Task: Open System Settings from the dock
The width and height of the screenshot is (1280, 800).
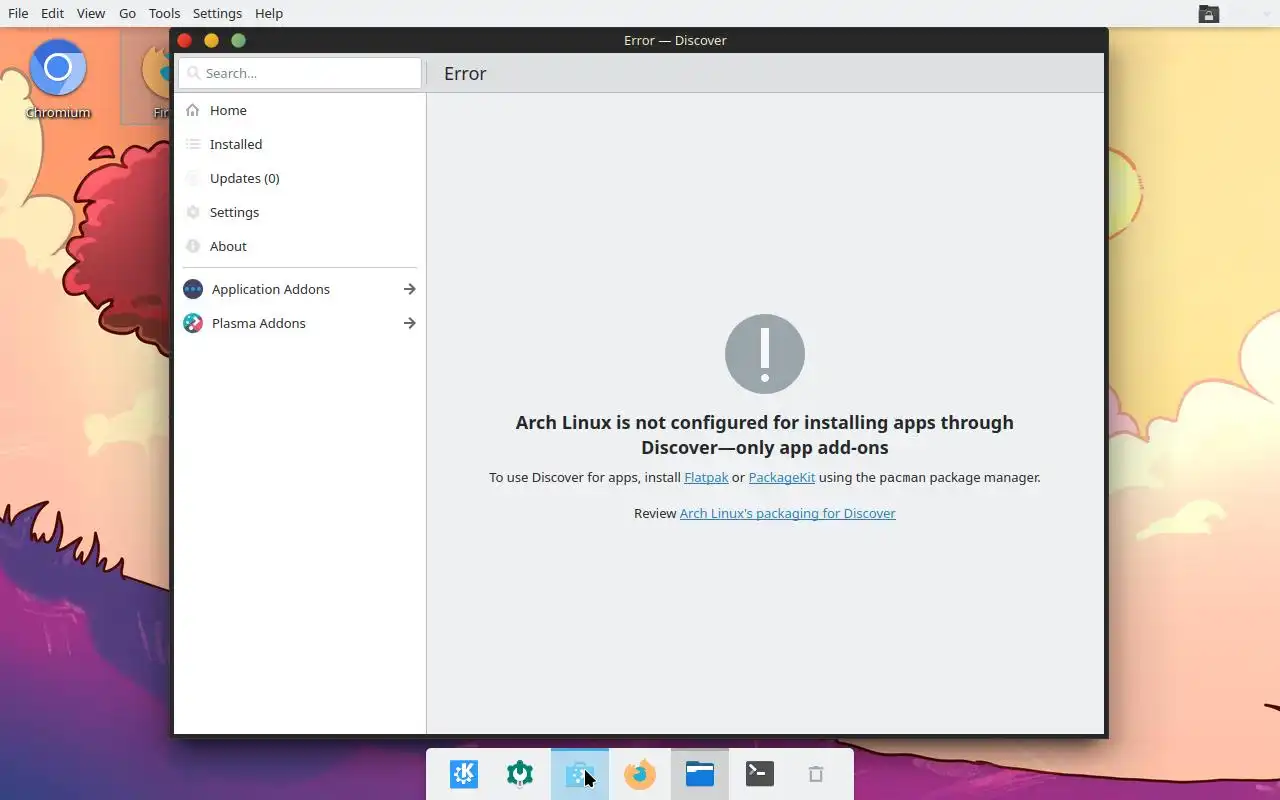Action: point(520,774)
